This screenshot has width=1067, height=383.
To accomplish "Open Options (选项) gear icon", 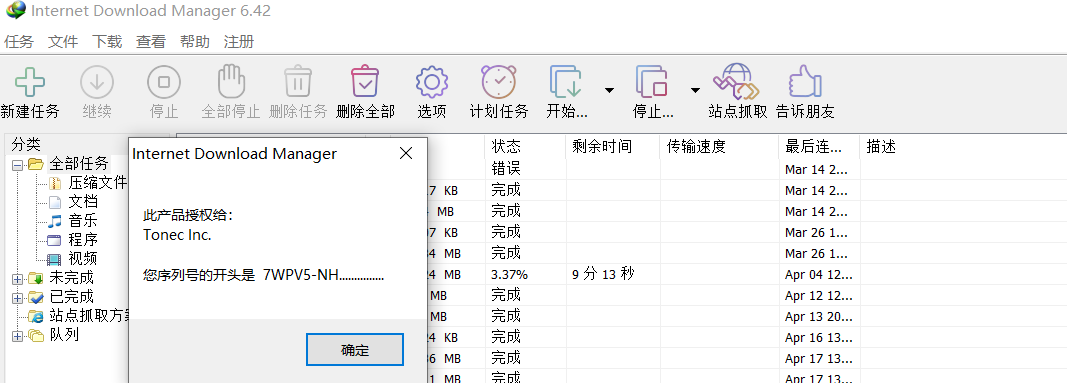I will (x=431, y=82).
